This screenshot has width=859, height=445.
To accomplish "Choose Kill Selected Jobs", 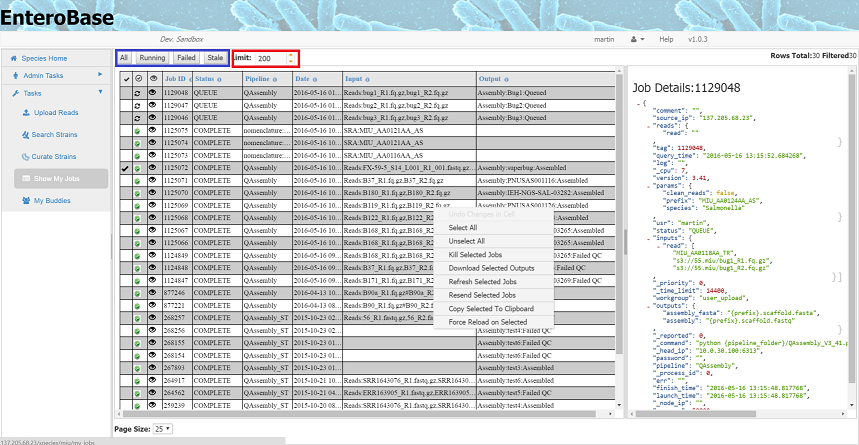I will (494, 255).
